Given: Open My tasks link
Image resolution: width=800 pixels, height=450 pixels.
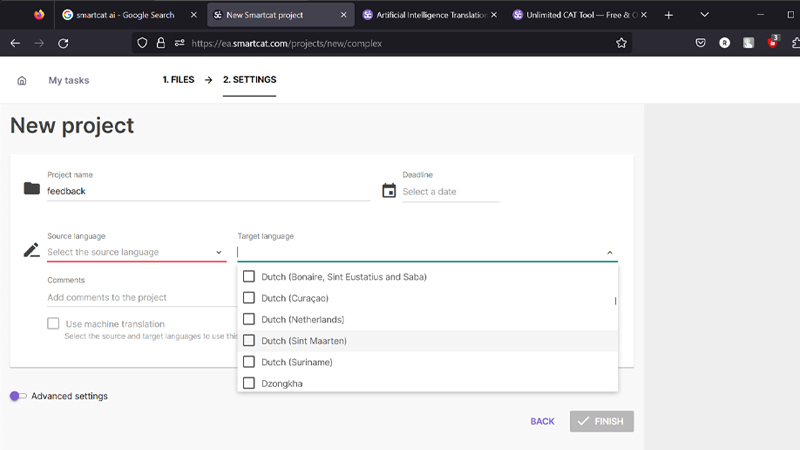Looking at the screenshot, I should (x=69, y=80).
